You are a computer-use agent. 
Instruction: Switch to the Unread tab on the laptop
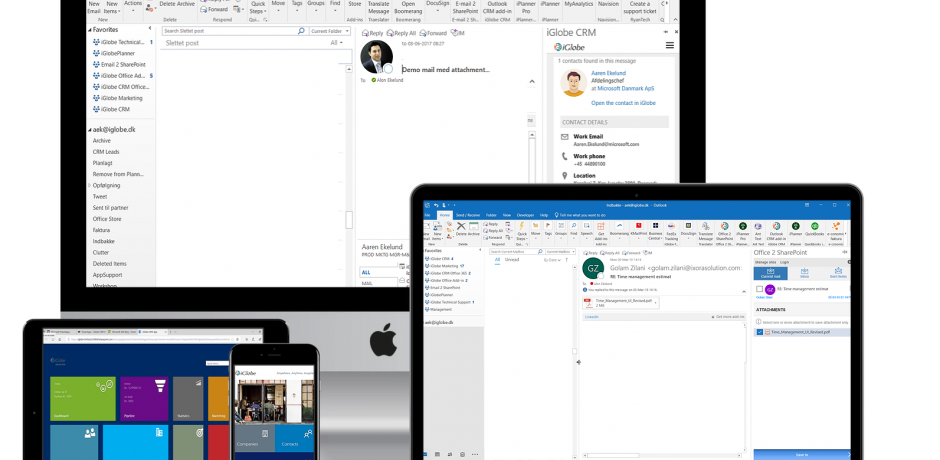(x=512, y=259)
